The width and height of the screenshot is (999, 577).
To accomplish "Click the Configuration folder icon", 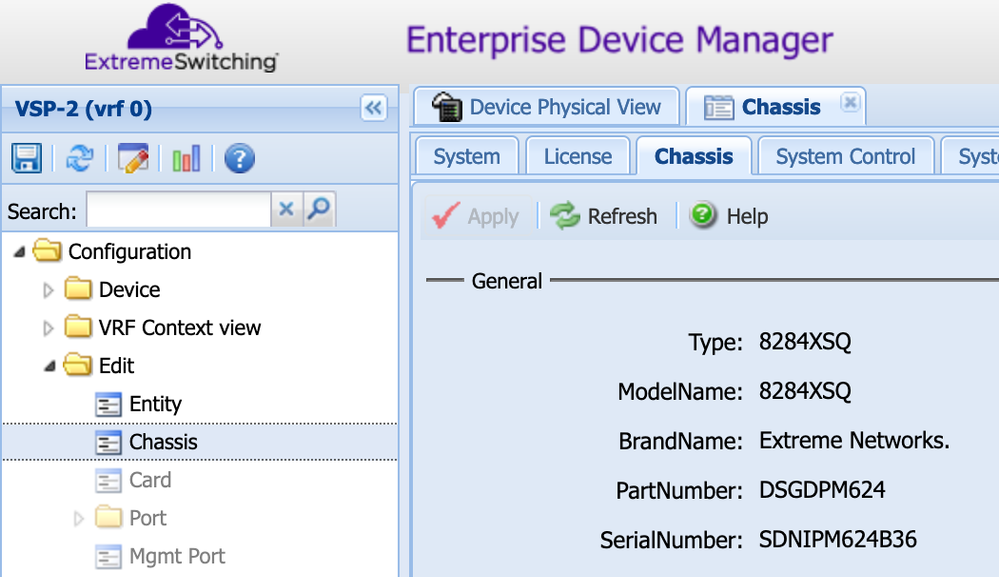I will pos(47,251).
